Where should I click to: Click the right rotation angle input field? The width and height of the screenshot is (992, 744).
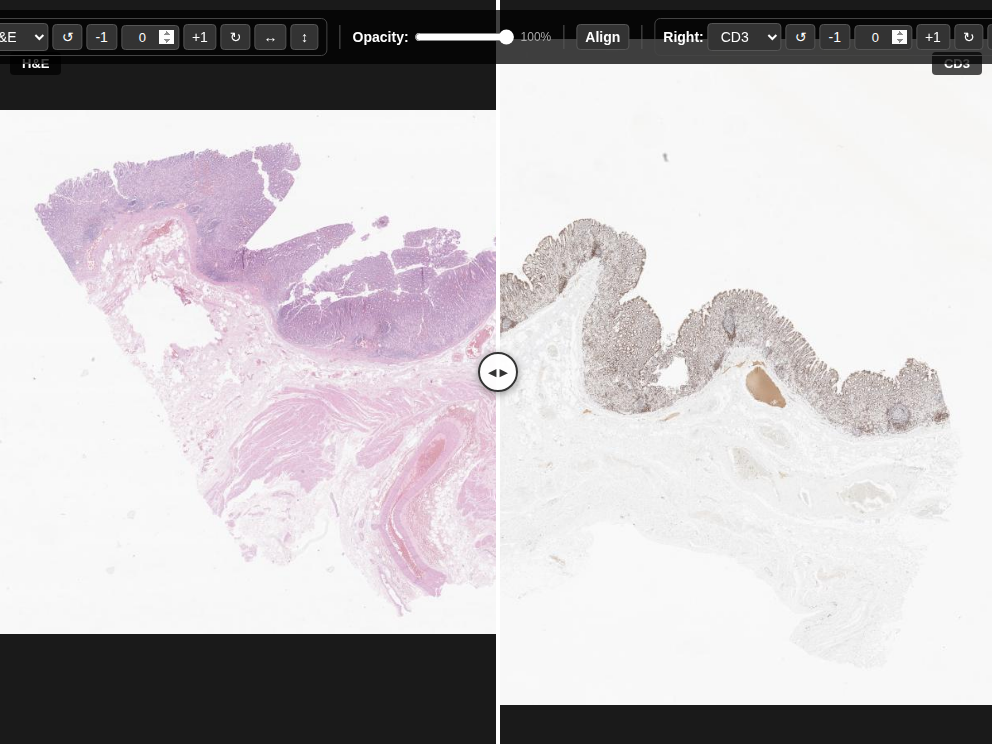[874, 37]
